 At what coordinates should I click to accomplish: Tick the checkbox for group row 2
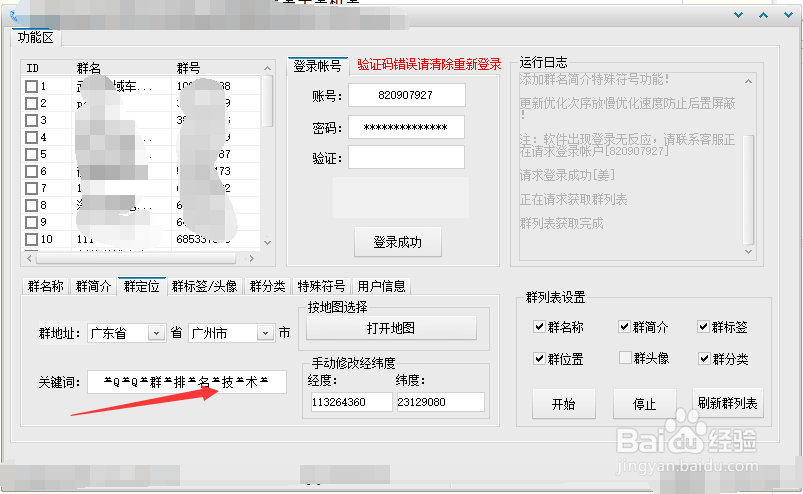[x=31, y=103]
